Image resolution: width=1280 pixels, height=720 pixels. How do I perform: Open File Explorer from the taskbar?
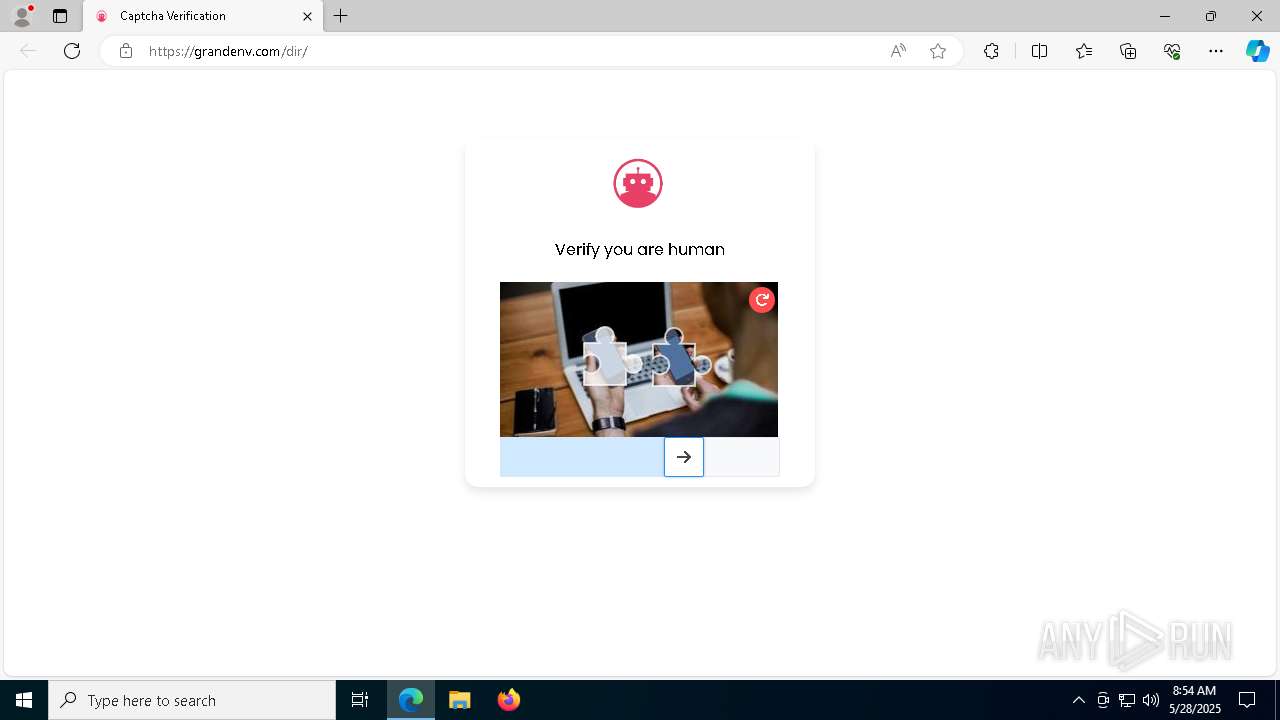pyautogui.click(x=460, y=700)
